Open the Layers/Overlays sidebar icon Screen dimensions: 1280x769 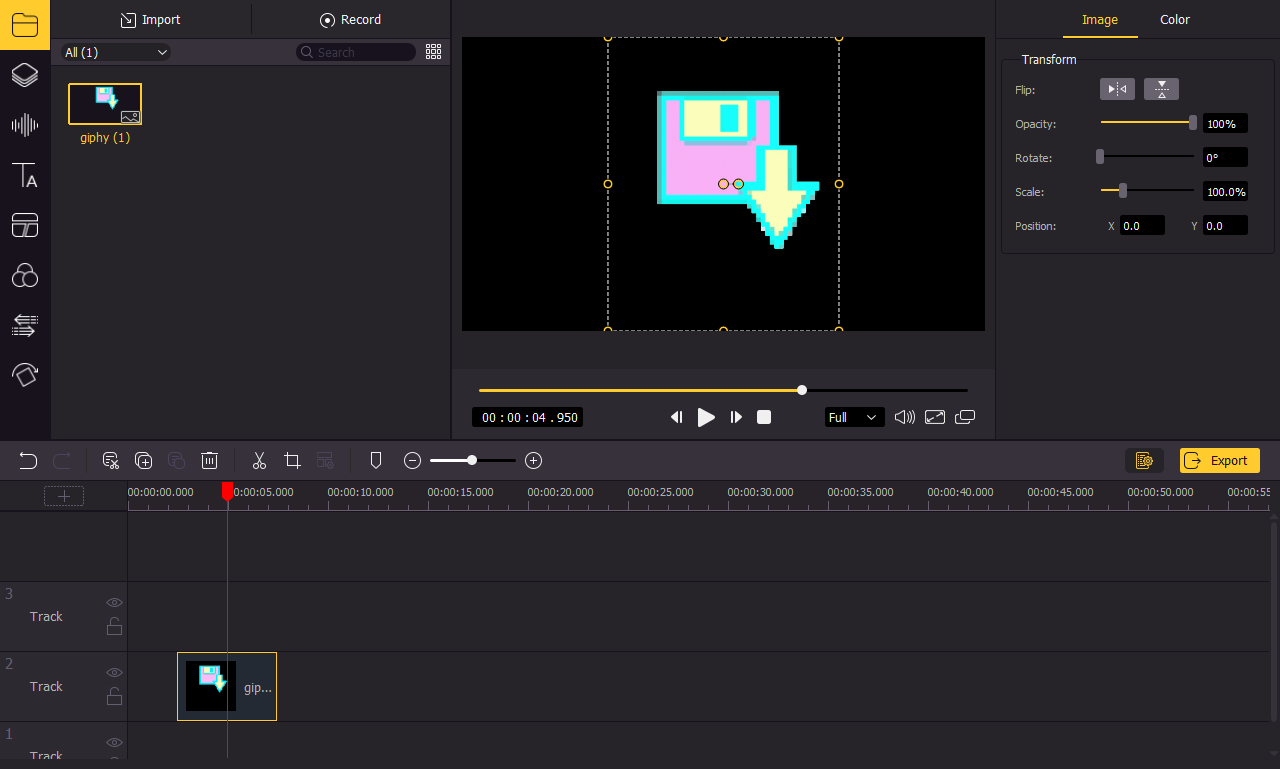(25, 75)
